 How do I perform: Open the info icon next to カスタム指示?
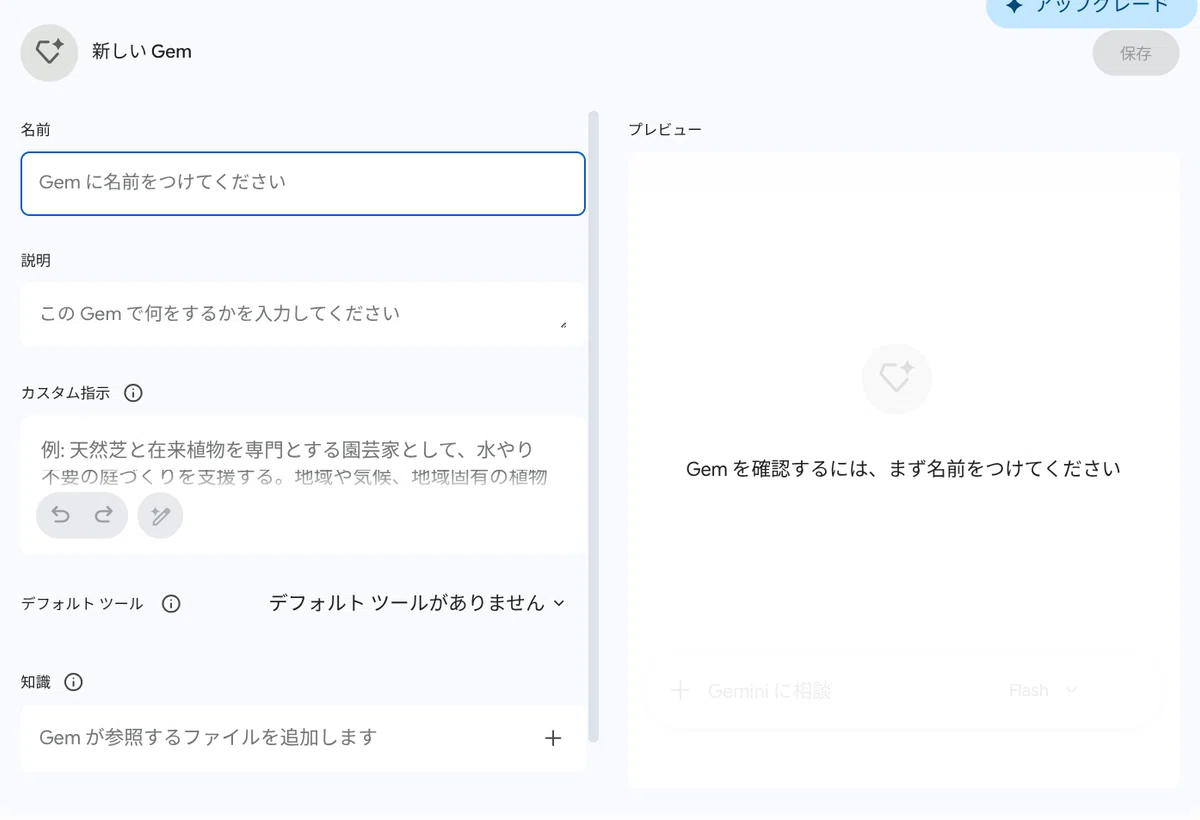point(133,393)
